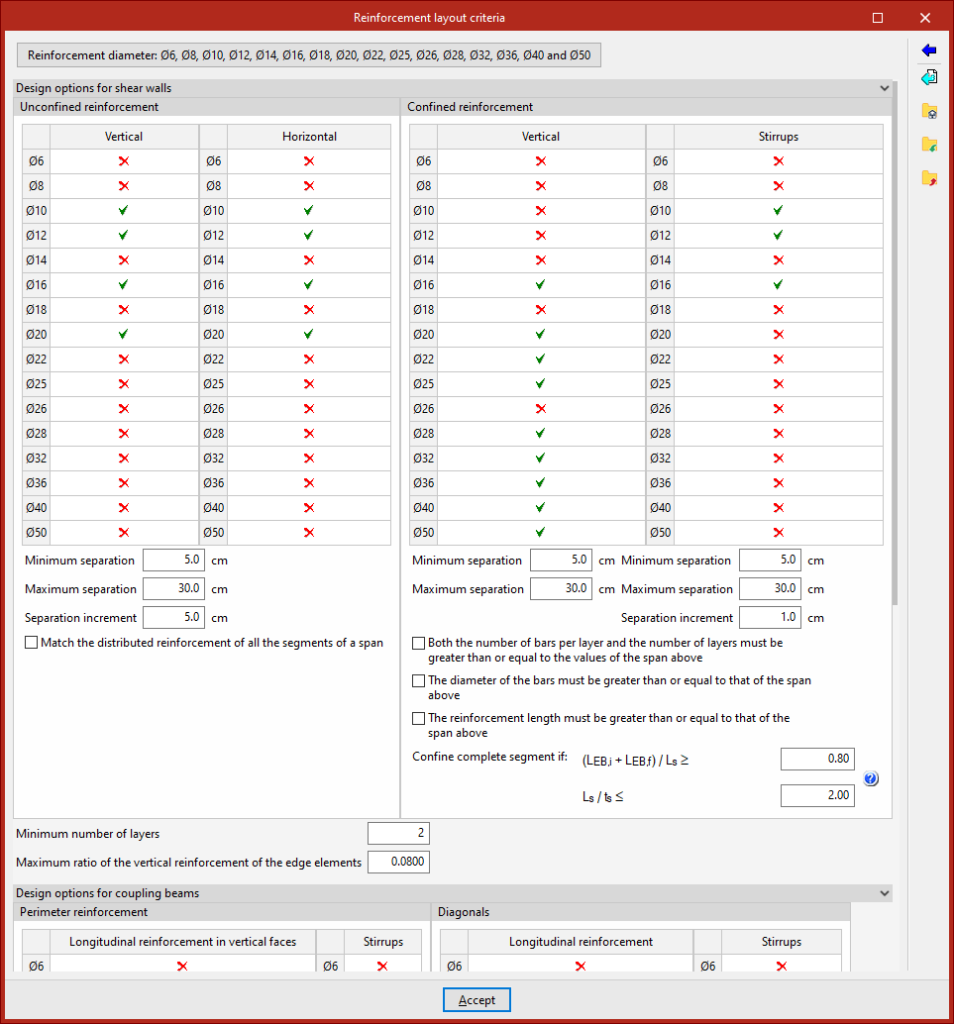Image resolution: width=954 pixels, height=1024 pixels.
Task: Click the cyan arrow document icon
Action: pos(929,78)
